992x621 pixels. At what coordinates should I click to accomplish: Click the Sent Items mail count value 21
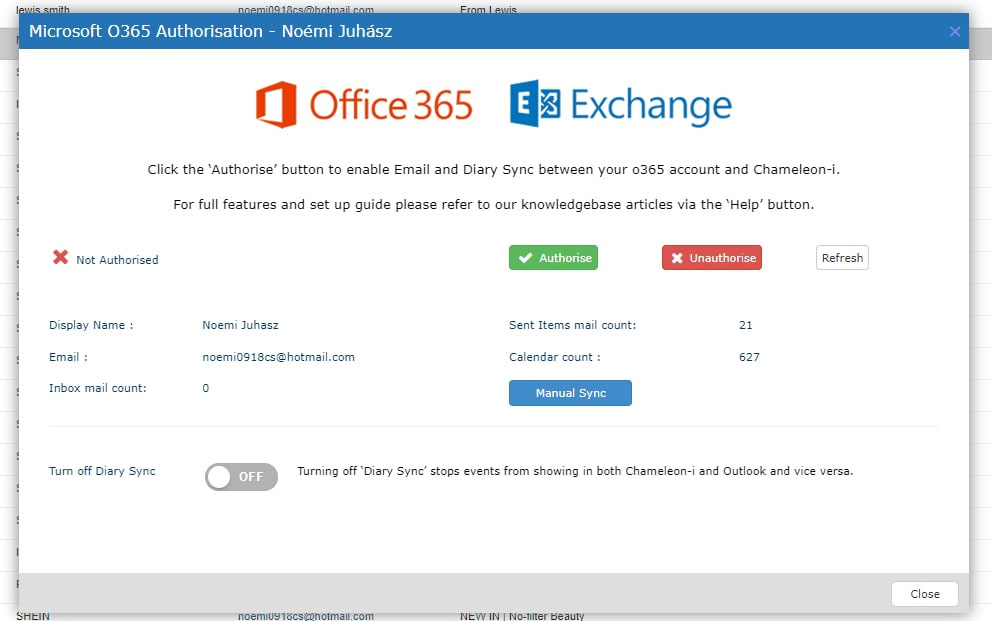[745, 325]
